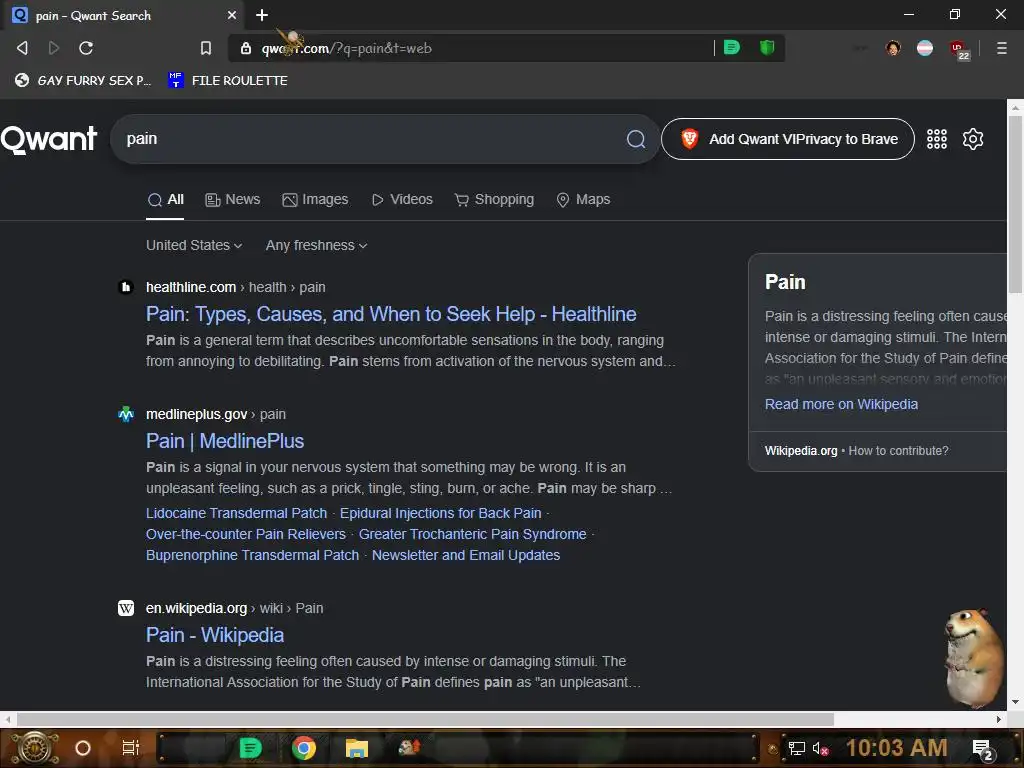Click the healthline favicon beside the first result
The height and width of the screenshot is (768, 1024).
(x=126, y=287)
